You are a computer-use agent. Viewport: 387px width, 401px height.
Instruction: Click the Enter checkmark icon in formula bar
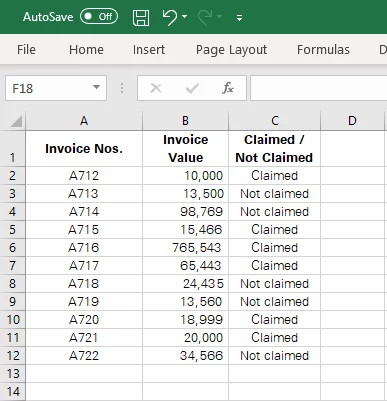tap(192, 88)
